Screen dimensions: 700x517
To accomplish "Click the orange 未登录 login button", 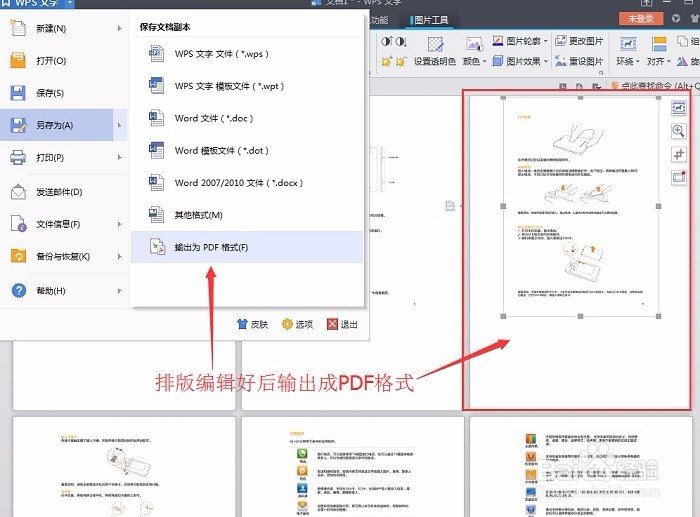I will pos(641,18).
